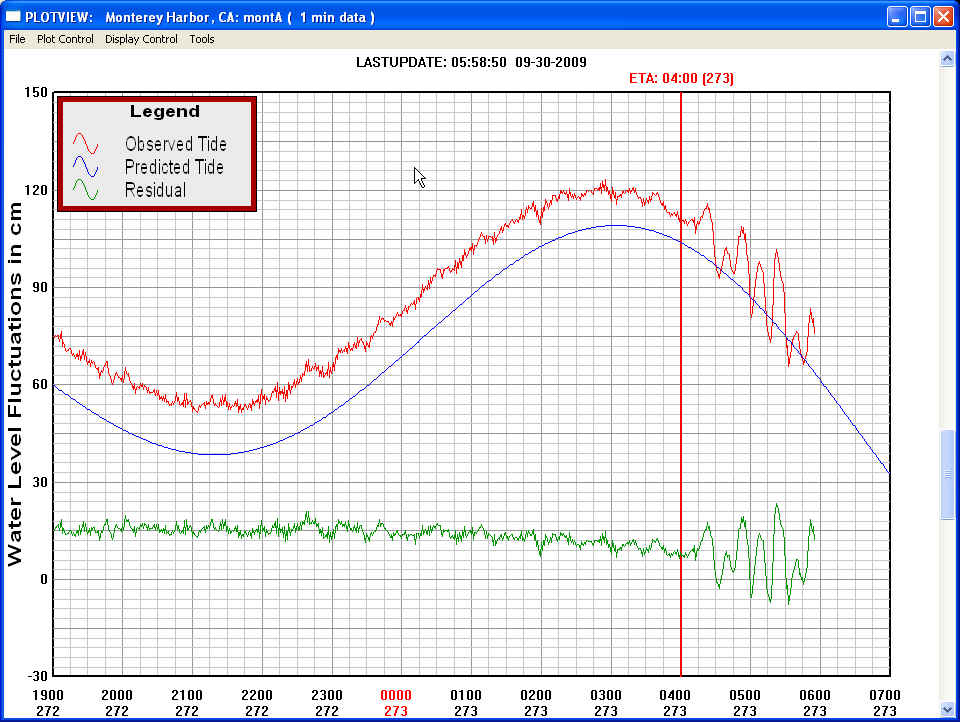Click the '0500 273' time axis label
Viewport: 960px width, 722px height.
click(x=744, y=703)
